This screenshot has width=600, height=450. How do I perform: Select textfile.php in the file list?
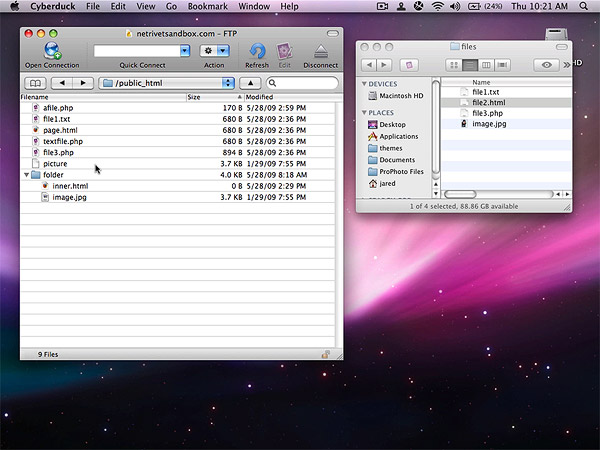178,141
